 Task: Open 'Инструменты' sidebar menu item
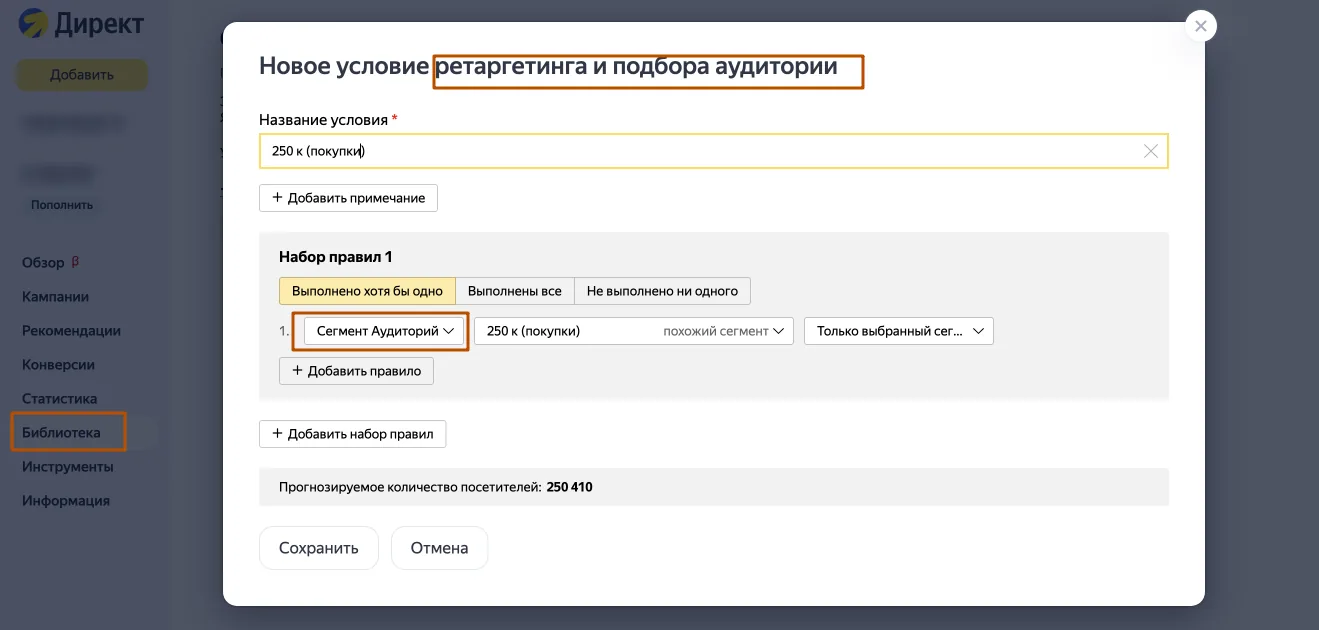tap(67, 467)
